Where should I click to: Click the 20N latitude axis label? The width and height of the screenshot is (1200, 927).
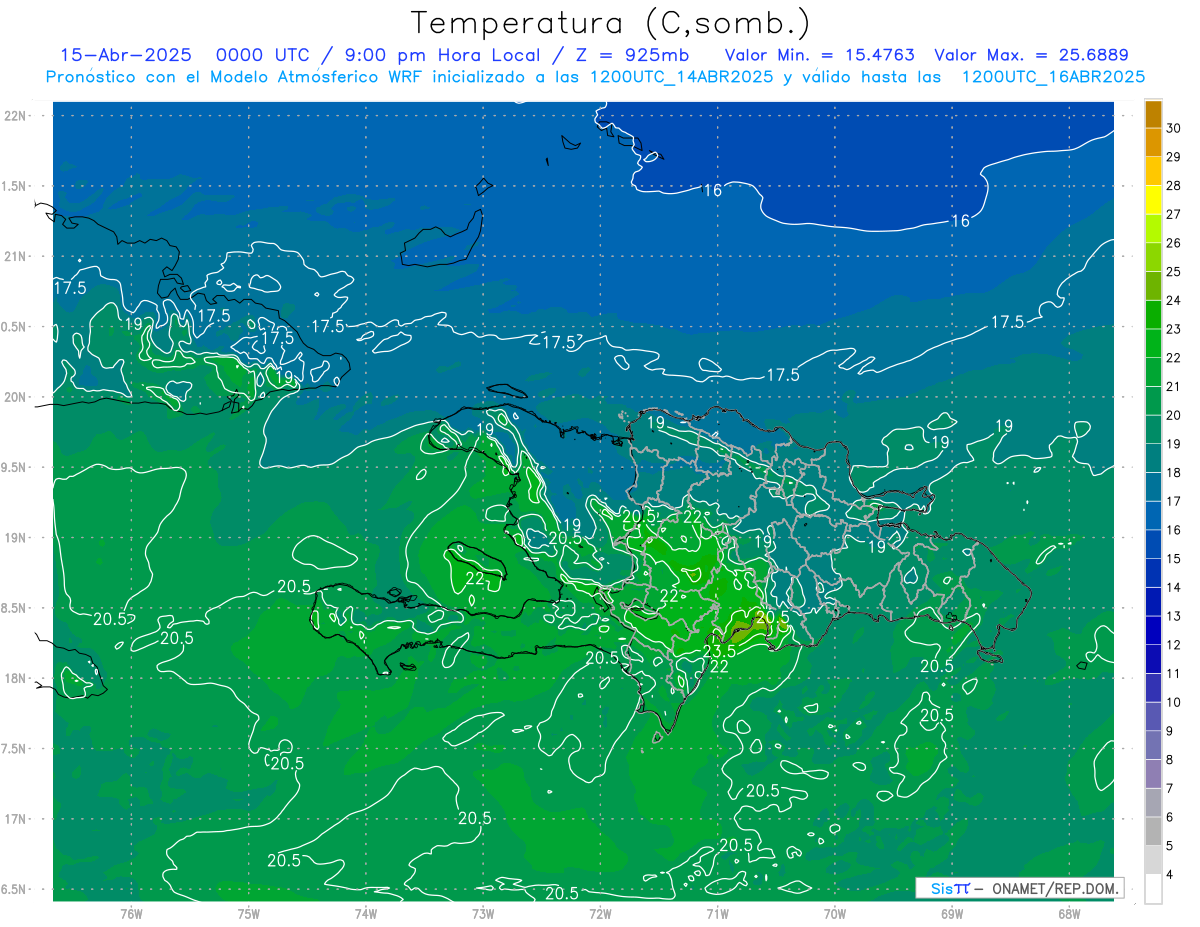point(14,397)
